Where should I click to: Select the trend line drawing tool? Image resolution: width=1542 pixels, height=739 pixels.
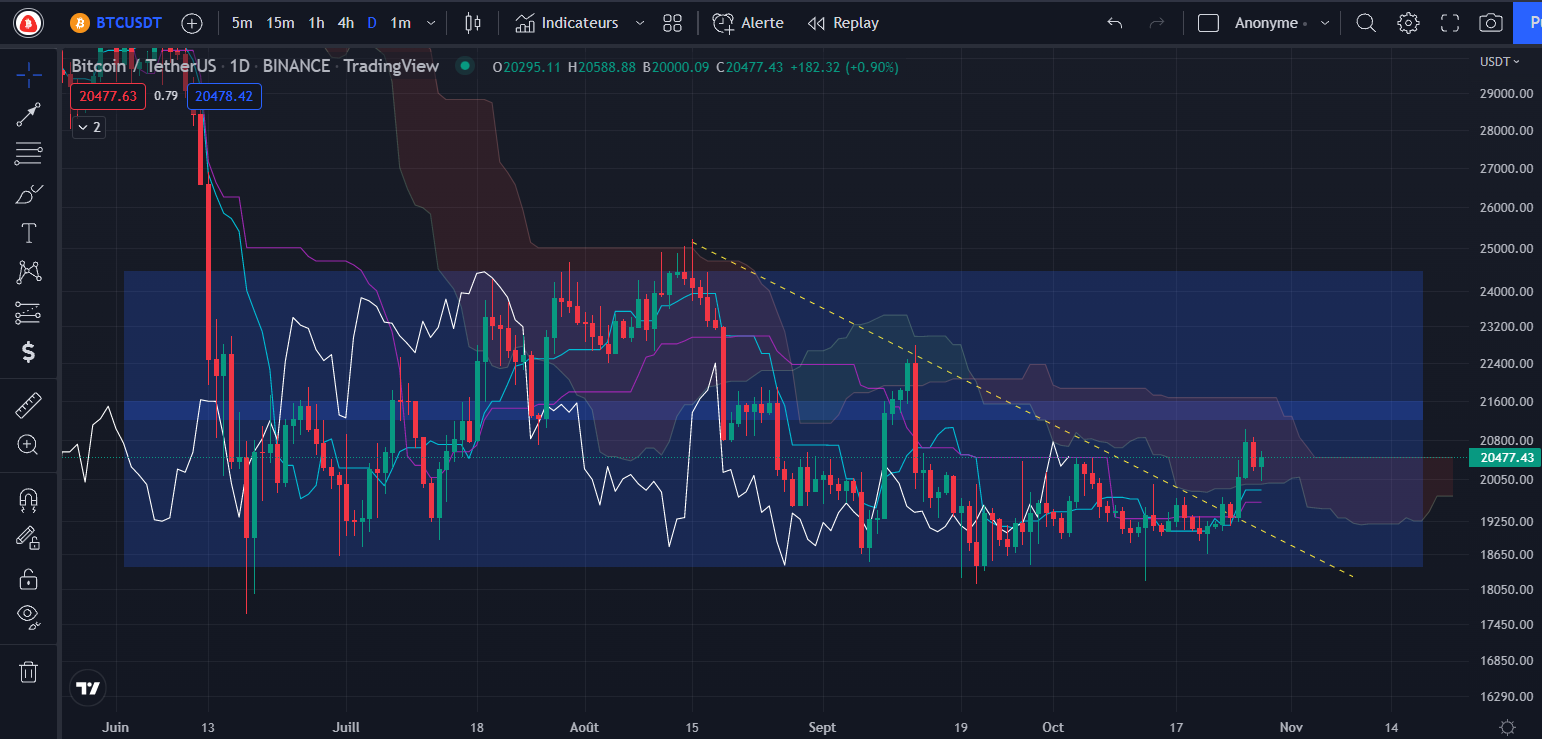[28, 114]
